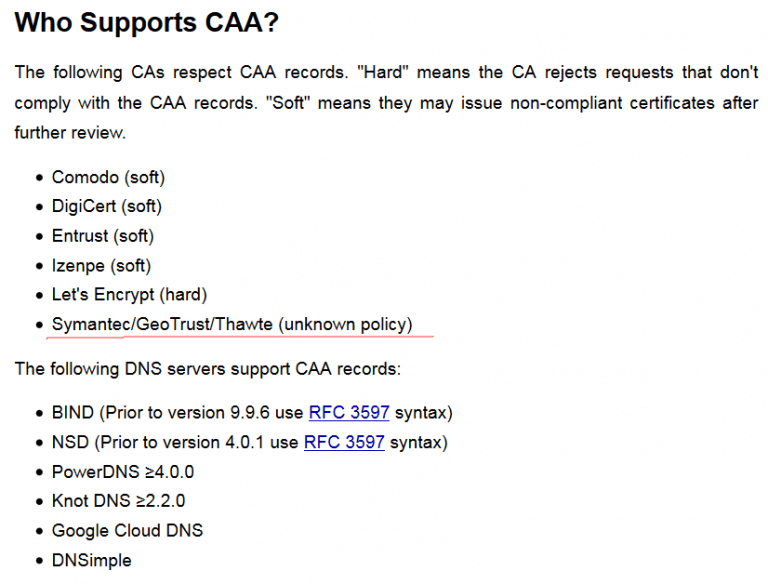Viewport: 768px width, 584px height.
Task: Click the word BIND in DNS list
Action: click(x=72, y=413)
